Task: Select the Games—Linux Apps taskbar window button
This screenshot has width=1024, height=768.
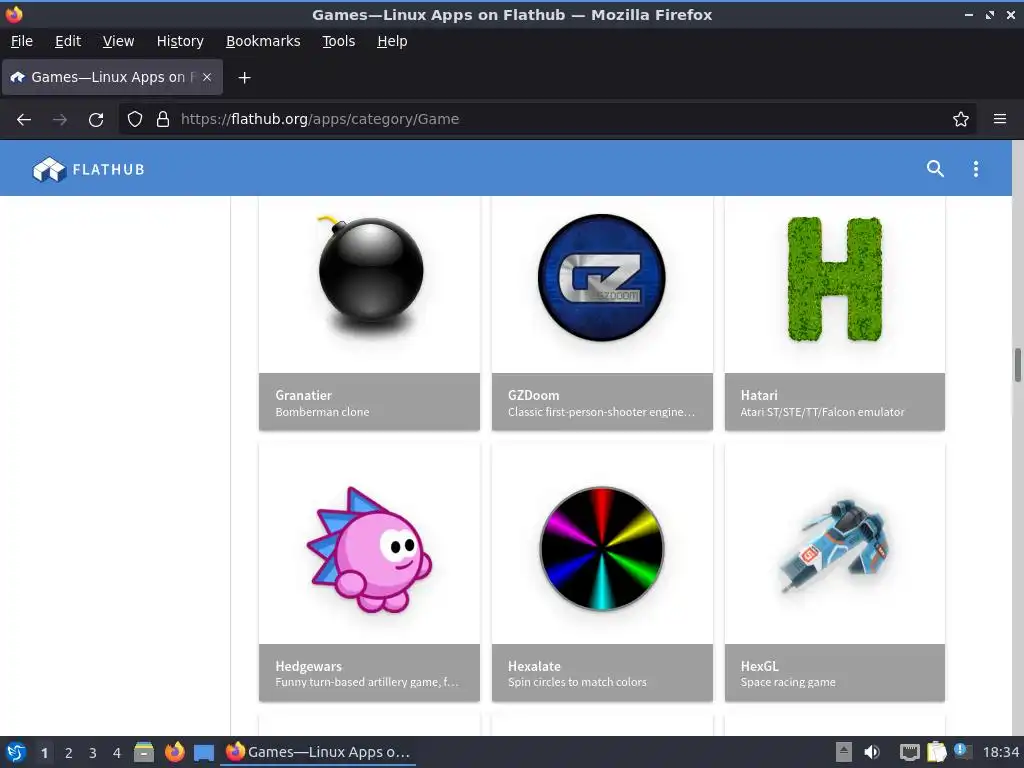Action: (319, 752)
